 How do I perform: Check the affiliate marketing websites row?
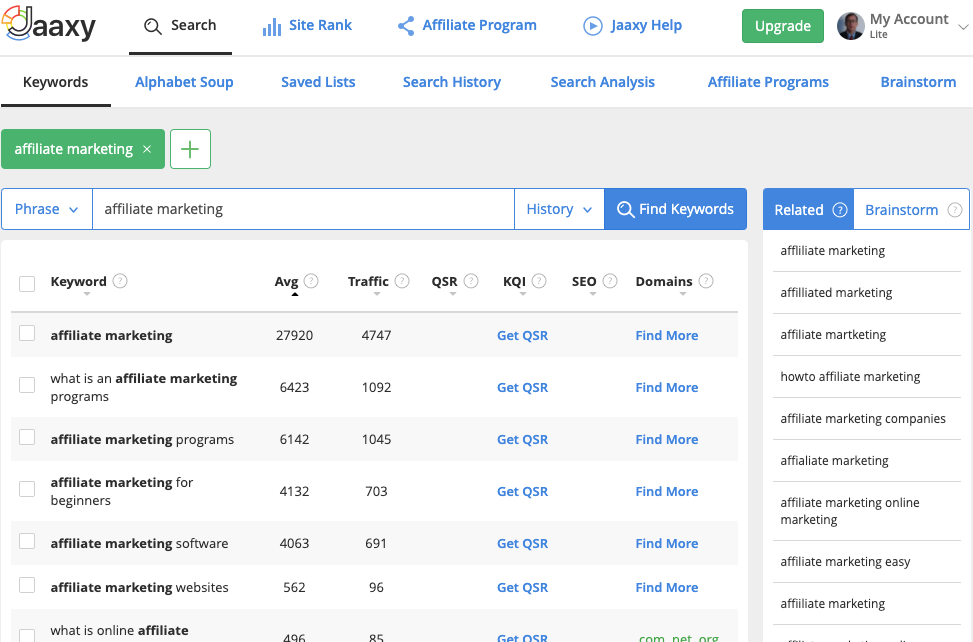(27, 585)
